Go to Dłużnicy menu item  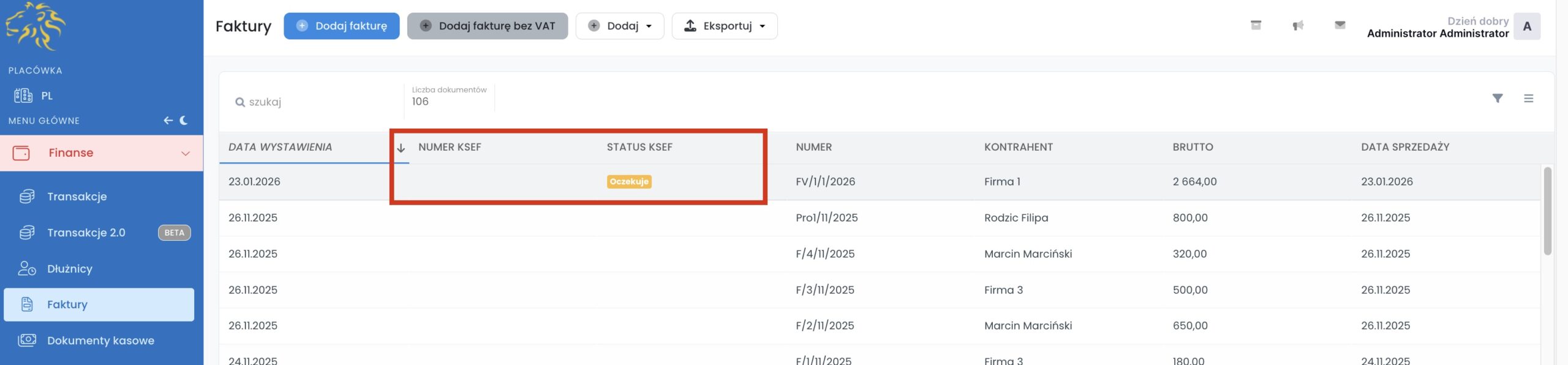pyautogui.click(x=70, y=269)
